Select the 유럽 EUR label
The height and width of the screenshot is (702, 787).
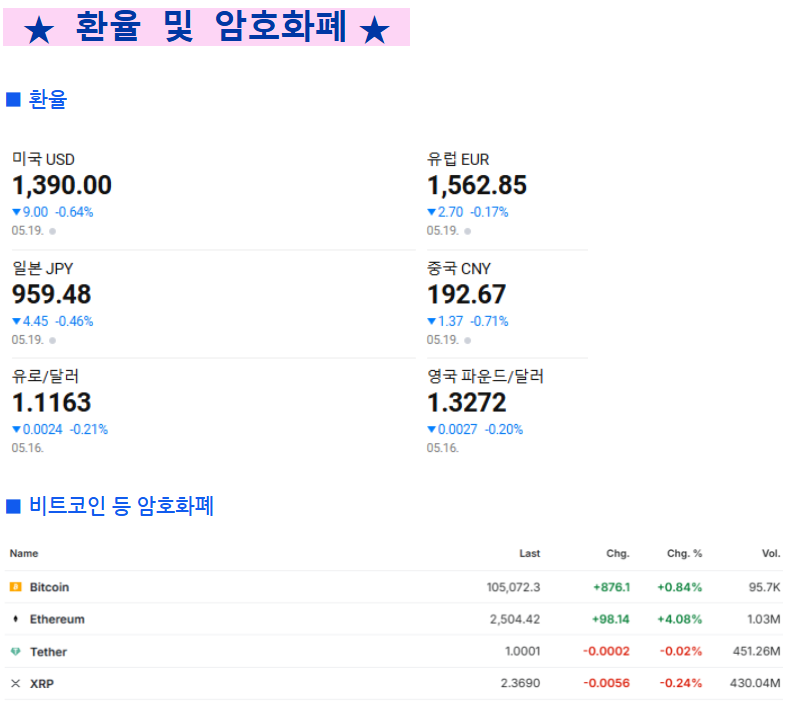pos(458,159)
